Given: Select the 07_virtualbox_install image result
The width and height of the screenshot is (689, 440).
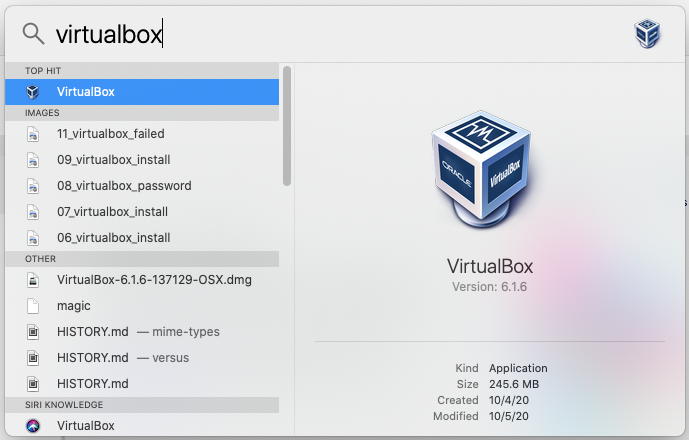Looking at the screenshot, I should coord(112,212).
